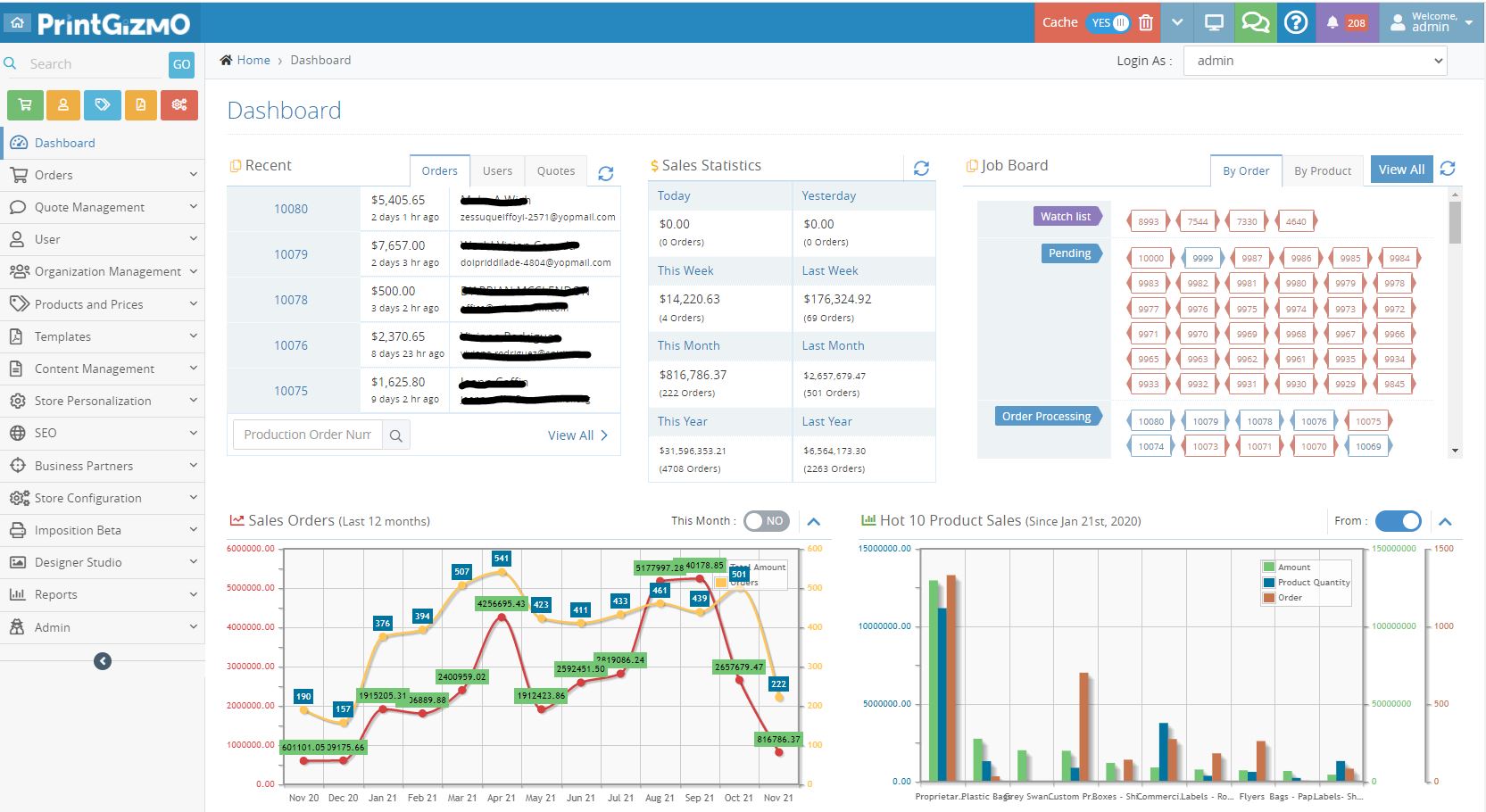The image size is (1486, 812).
Task: Open the Login As admin dropdown
Action: tap(1315, 61)
